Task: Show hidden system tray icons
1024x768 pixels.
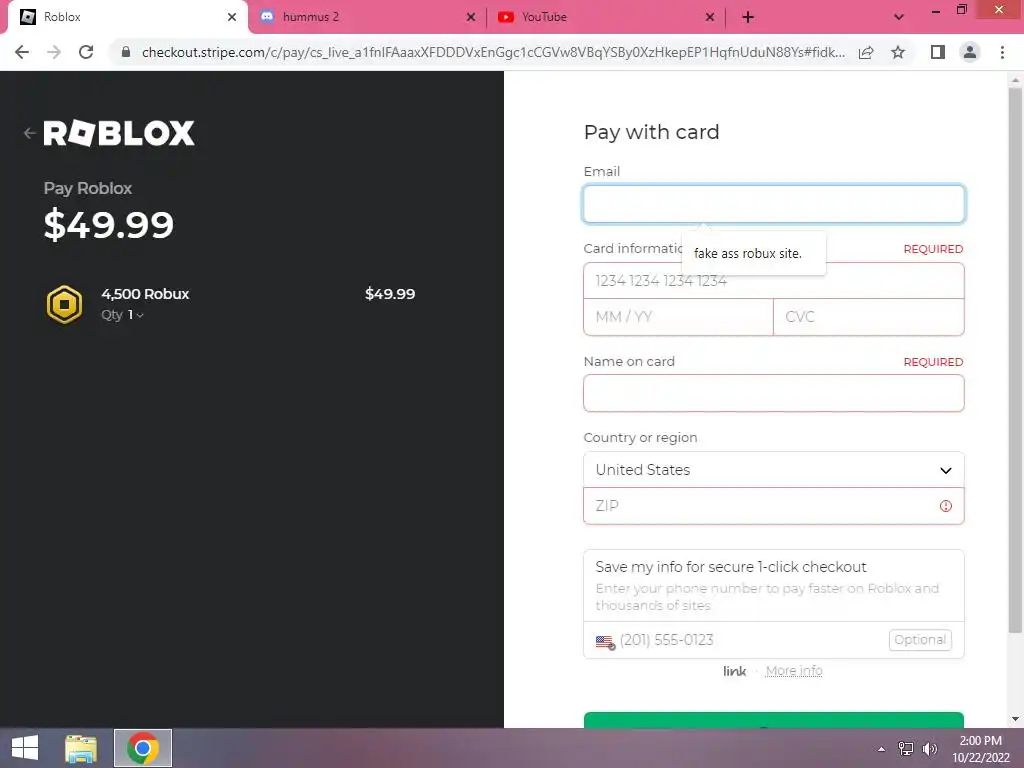Action: pyautogui.click(x=881, y=749)
